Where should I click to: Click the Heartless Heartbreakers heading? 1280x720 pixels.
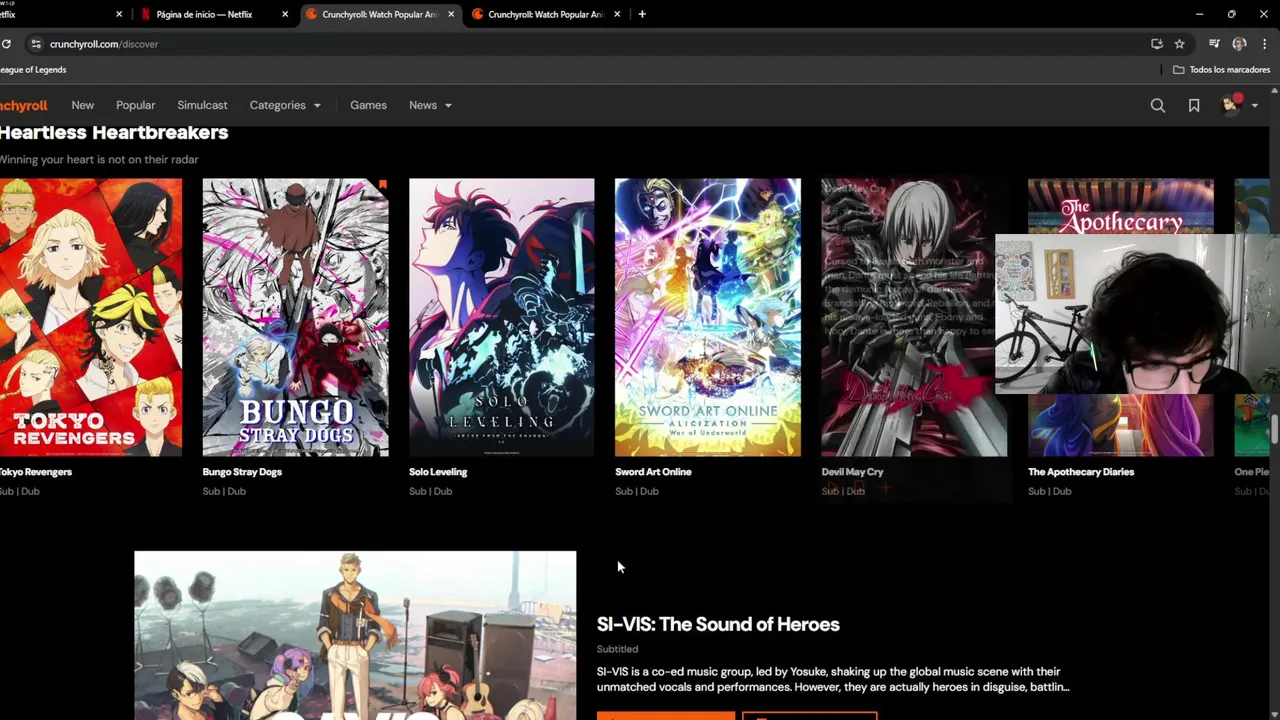point(114,132)
